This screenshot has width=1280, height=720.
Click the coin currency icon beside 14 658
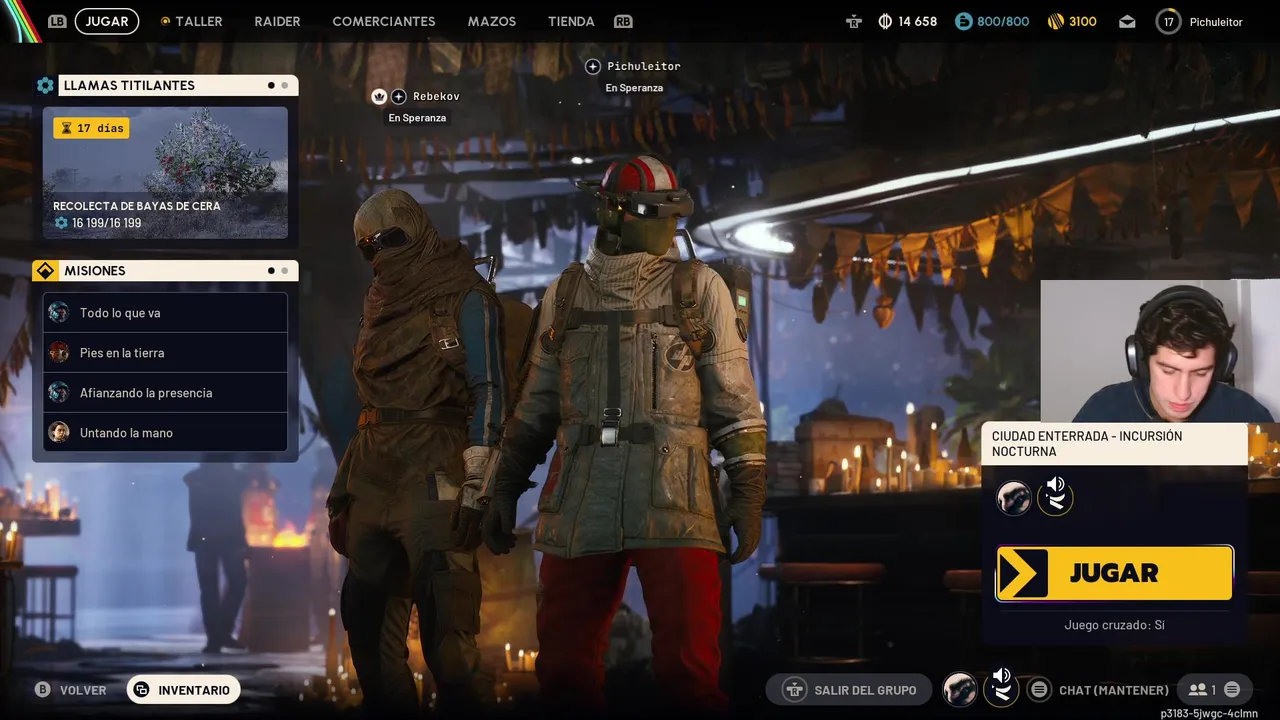[x=885, y=21]
